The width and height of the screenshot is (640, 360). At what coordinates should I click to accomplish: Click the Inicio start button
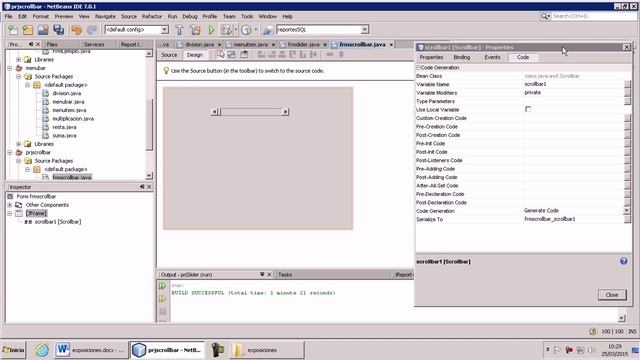coord(13,350)
